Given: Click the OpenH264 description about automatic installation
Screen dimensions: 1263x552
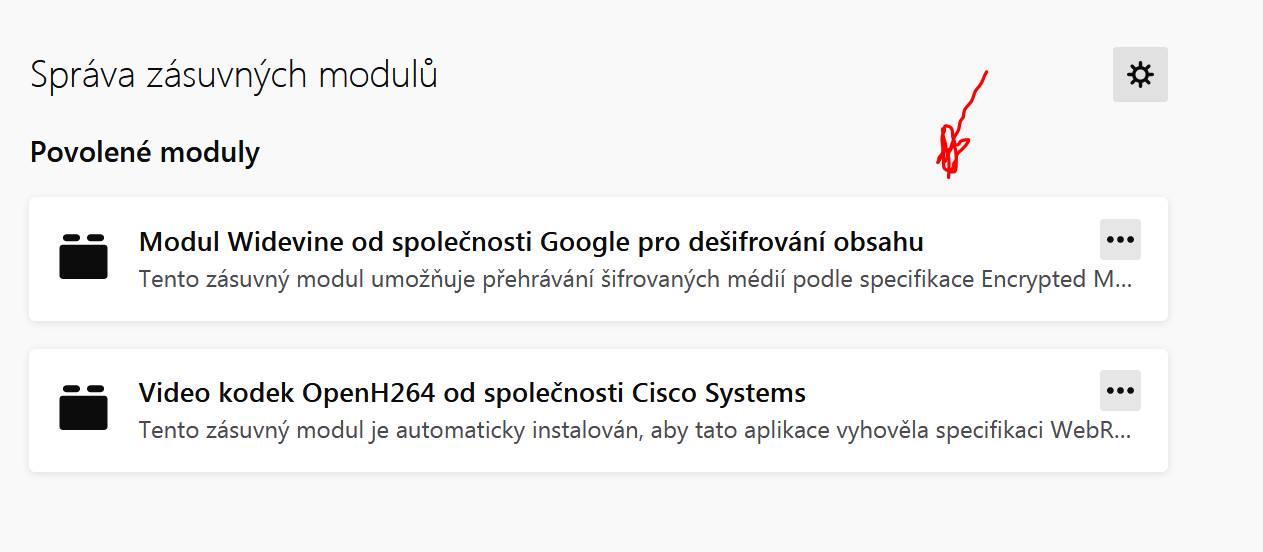Looking at the screenshot, I should 636,431.
